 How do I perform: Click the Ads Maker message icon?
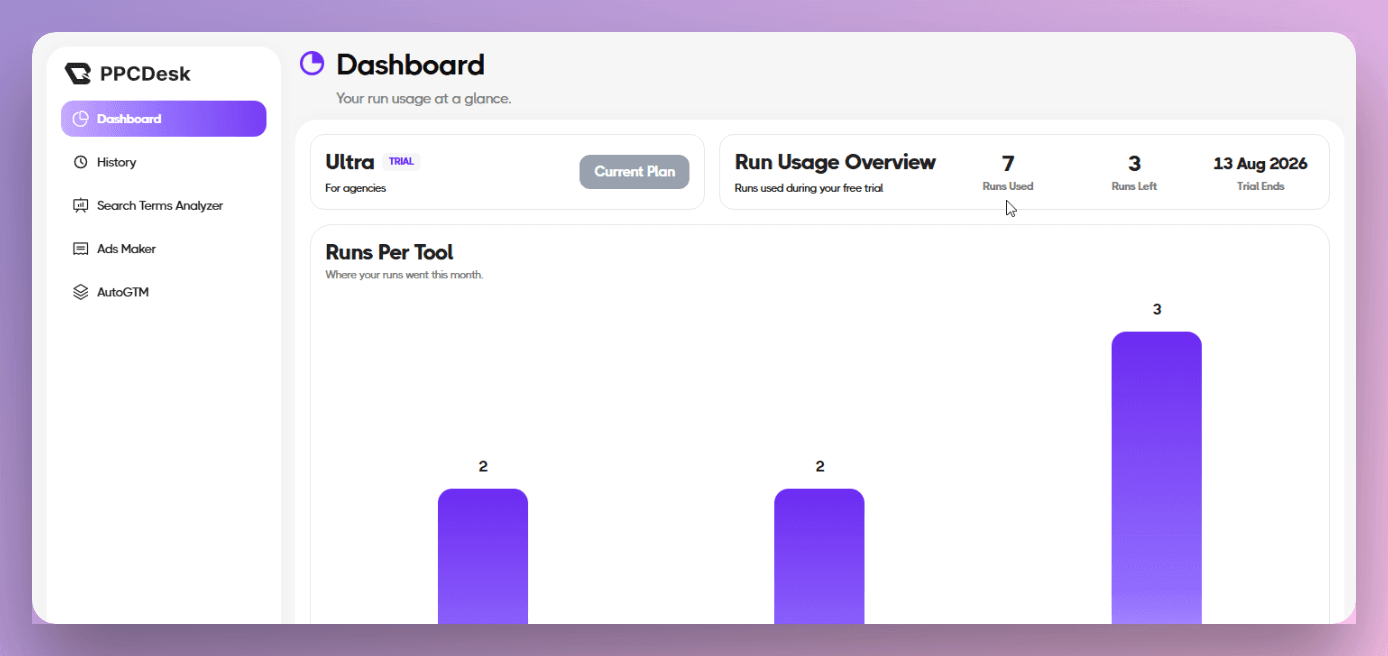tap(81, 249)
